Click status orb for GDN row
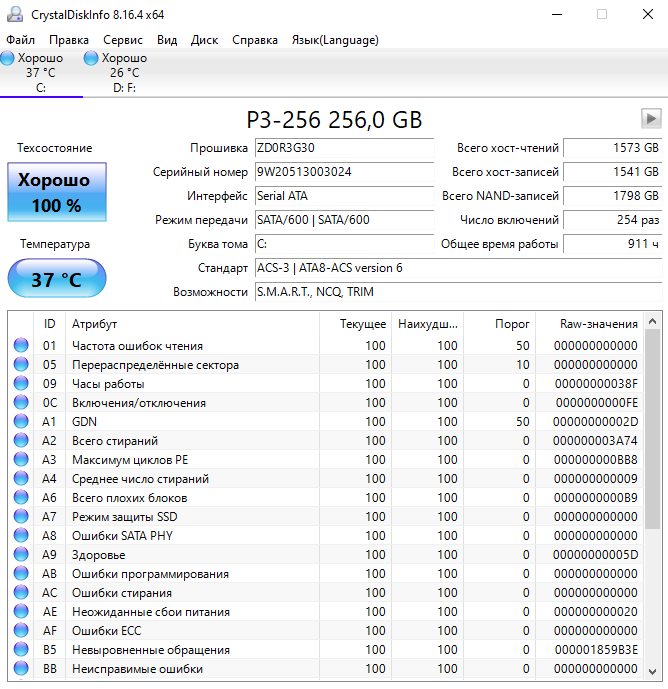Image resolution: width=668 pixels, height=689 pixels. (21, 421)
